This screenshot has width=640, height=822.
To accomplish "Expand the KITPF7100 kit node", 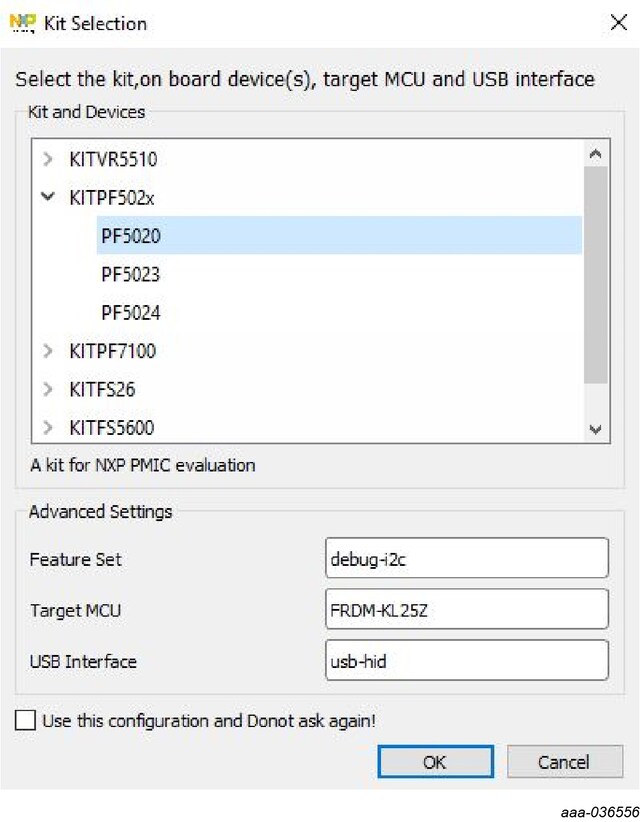I will [x=47, y=351].
